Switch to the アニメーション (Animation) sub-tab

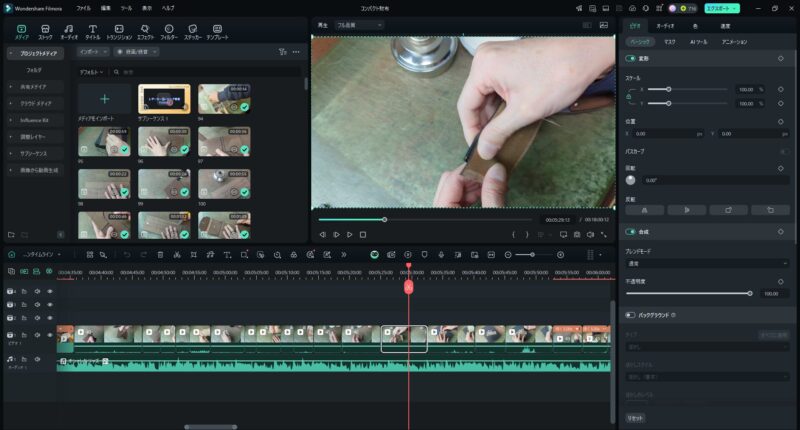click(734, 42)
